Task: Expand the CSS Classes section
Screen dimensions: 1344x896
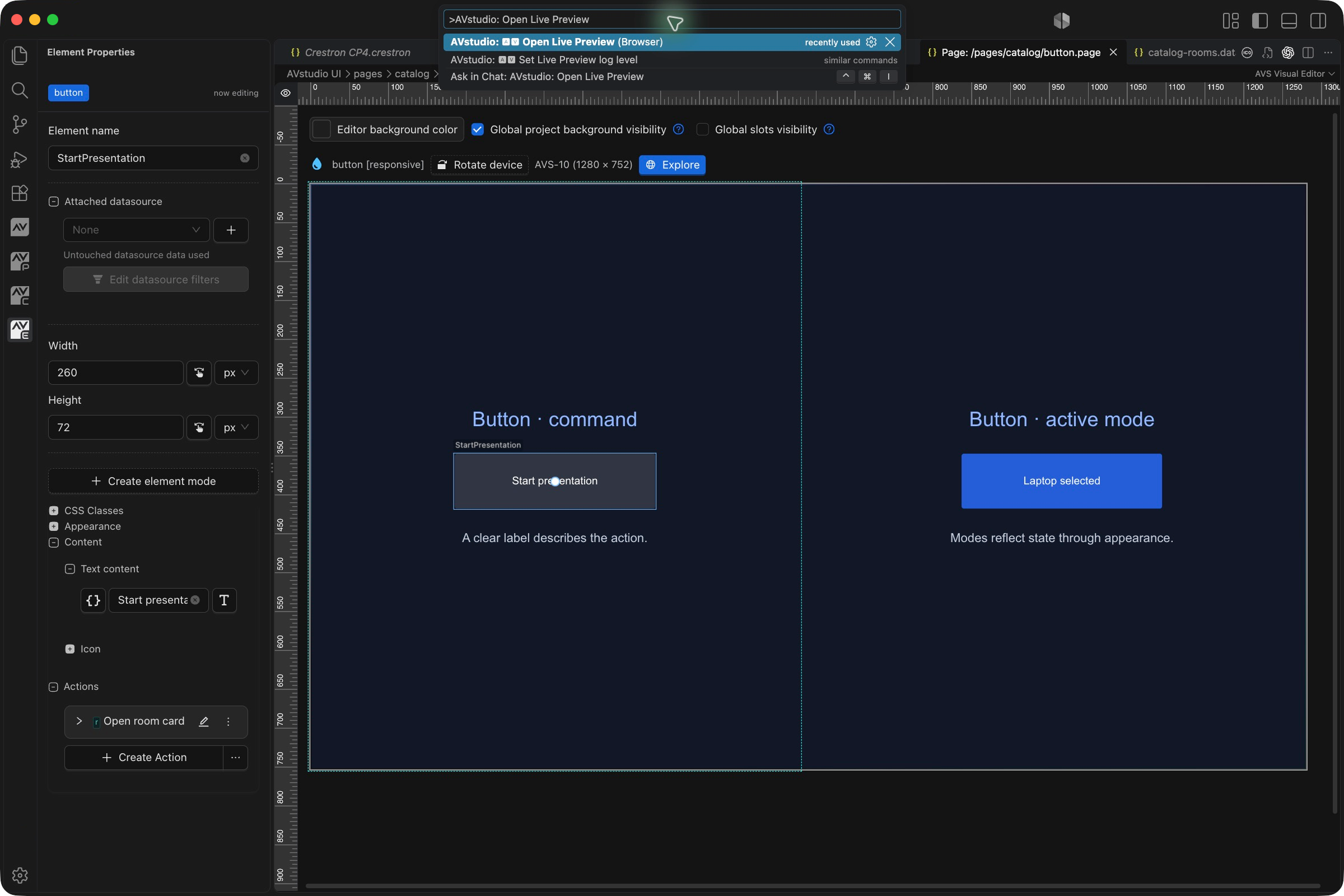Action: [54, 510]
